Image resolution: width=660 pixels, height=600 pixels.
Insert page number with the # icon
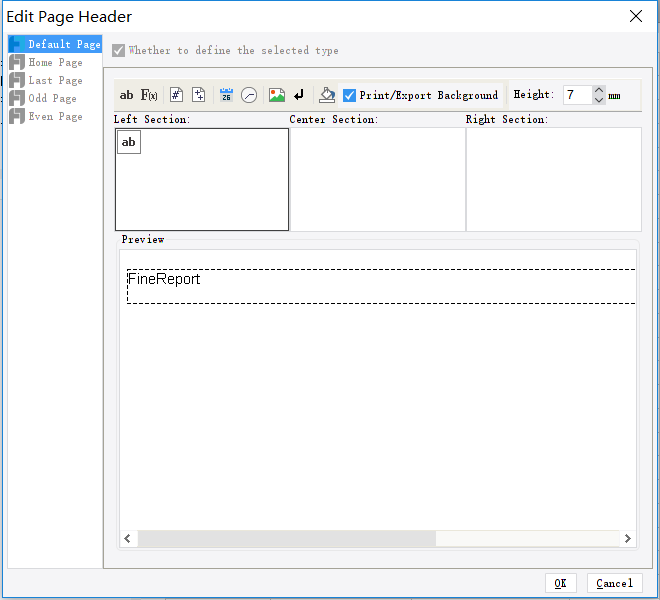click(176, 95)
